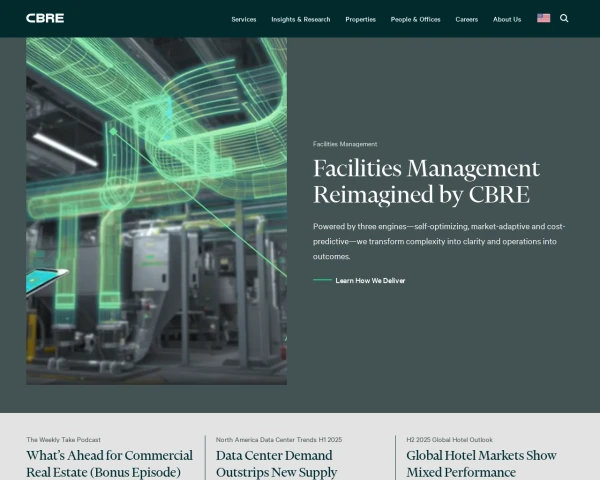Viewport: 600px width, 480px height.
Task: Select the US flag country selector
Action: tap(543, 18)
